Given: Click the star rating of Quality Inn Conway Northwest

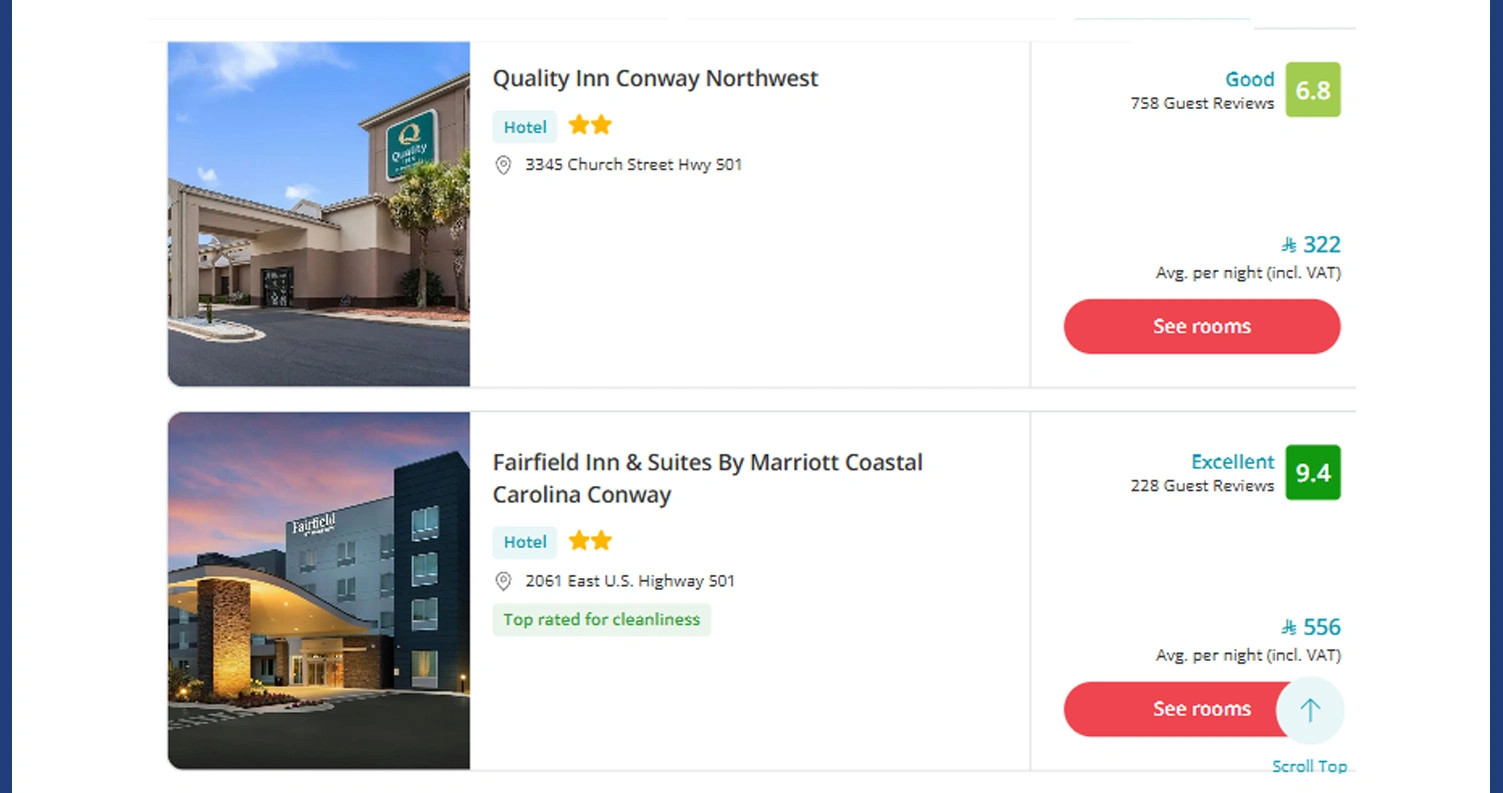Looking at the screenshot, I should pyautogui.click(x=590, y=125).
